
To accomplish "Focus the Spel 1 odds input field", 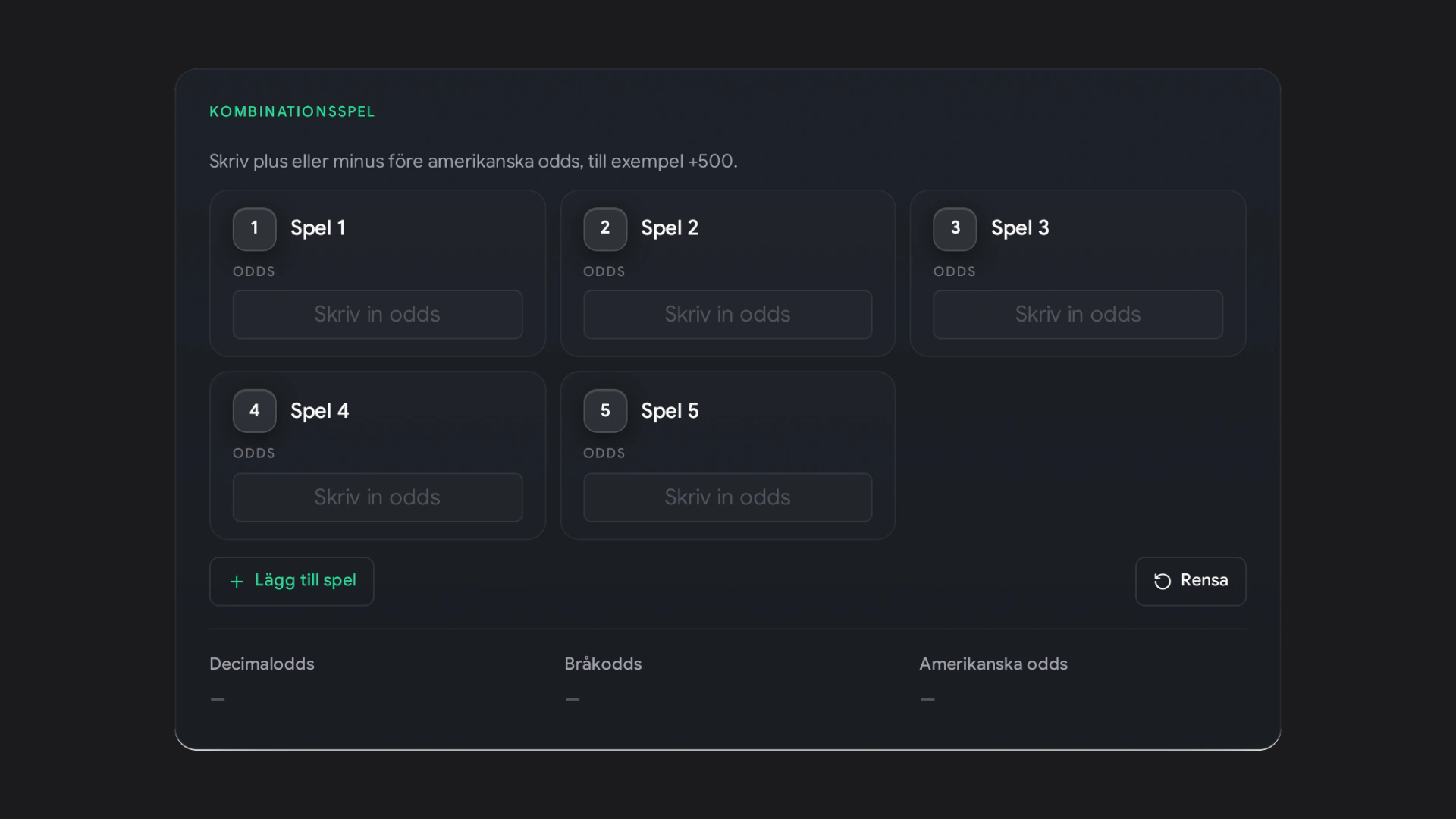I will coord(378,315).
